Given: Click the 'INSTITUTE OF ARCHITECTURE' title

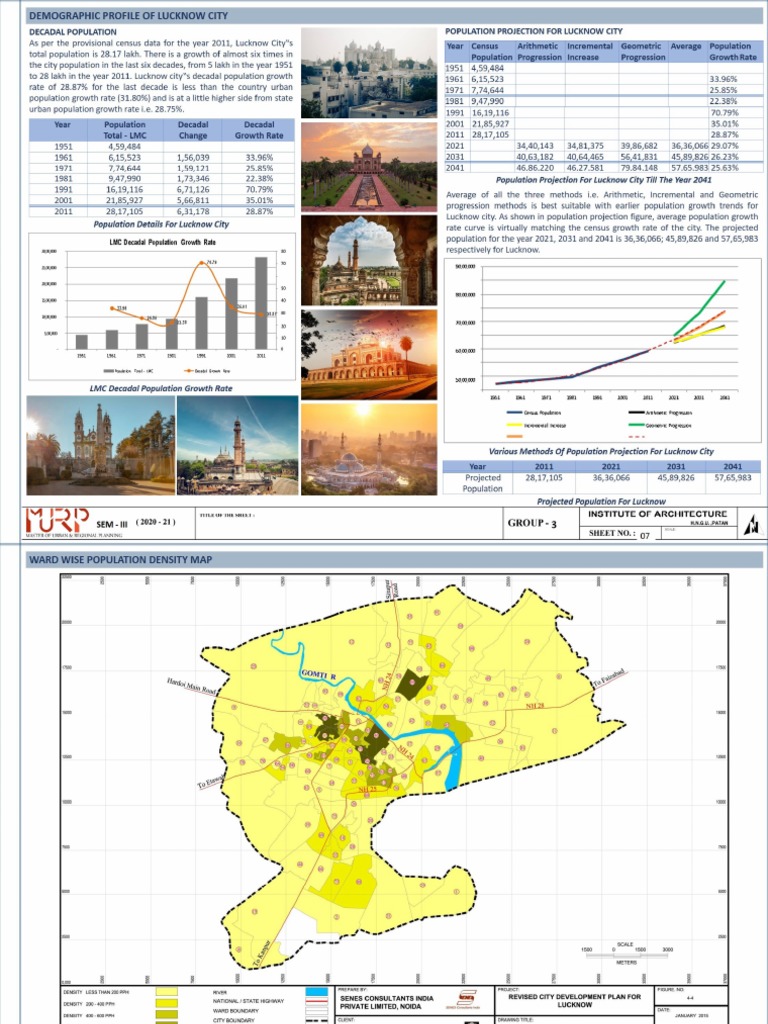Looking at the screenshot, I should coord(658,514).
